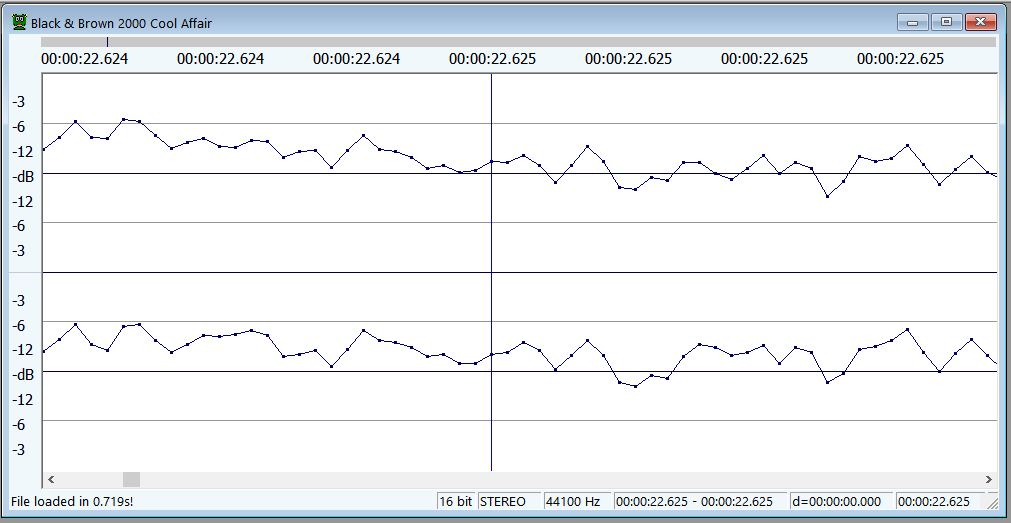Click the lower channel -dB axis label

point(23,375)
